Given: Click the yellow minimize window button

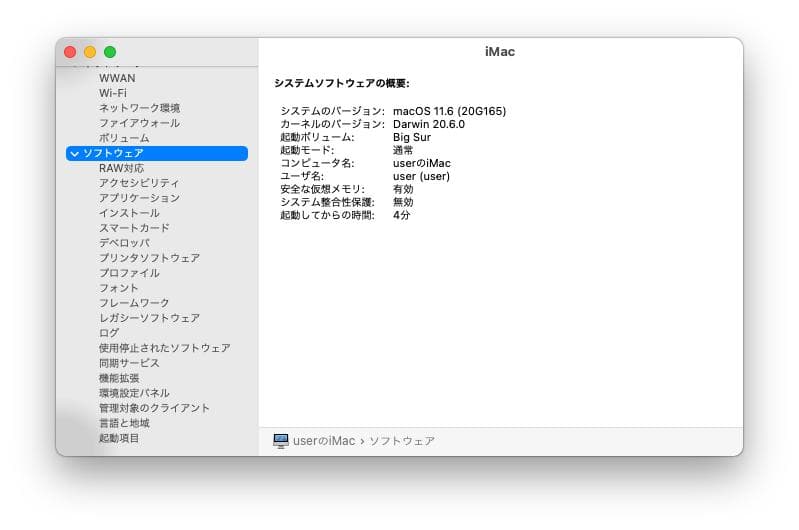Looking at the screenshot, I should [x=90, y=52].
